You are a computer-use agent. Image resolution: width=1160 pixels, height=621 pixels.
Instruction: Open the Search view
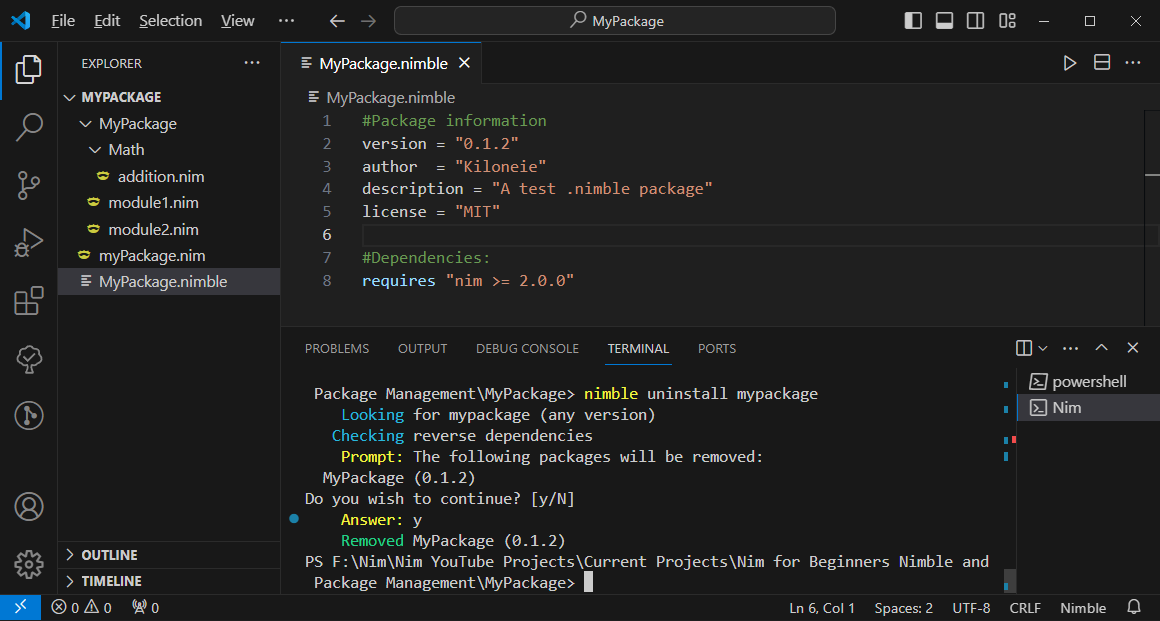[x=28, y=127]
